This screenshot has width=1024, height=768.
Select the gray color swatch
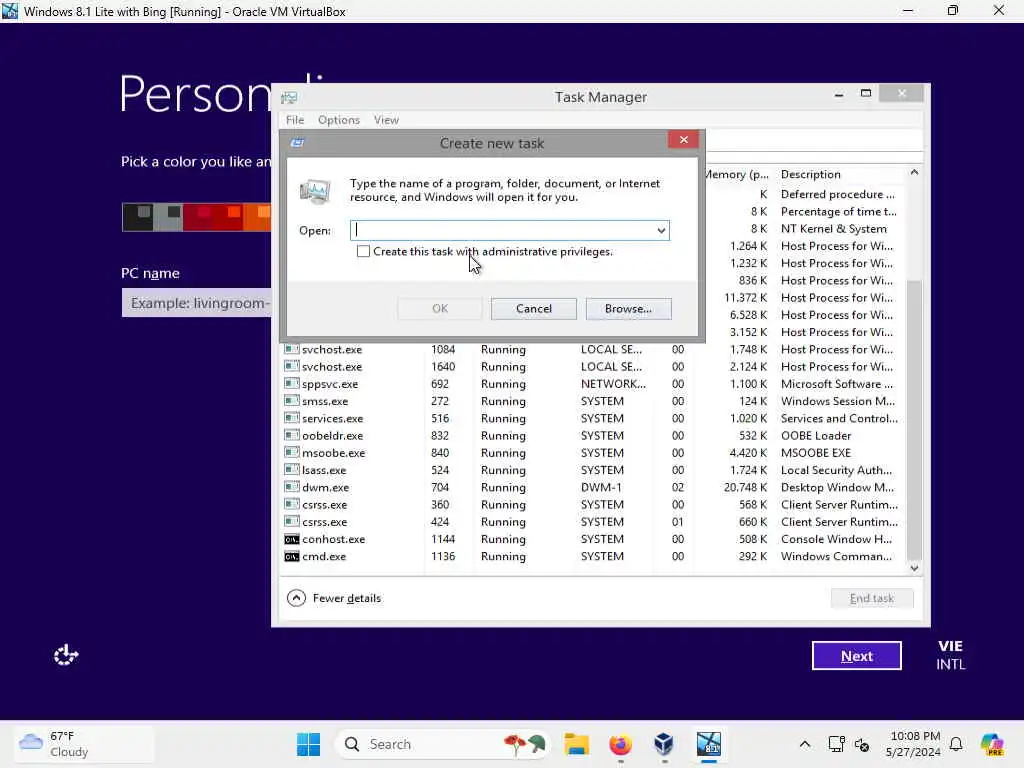click(168, 217)
